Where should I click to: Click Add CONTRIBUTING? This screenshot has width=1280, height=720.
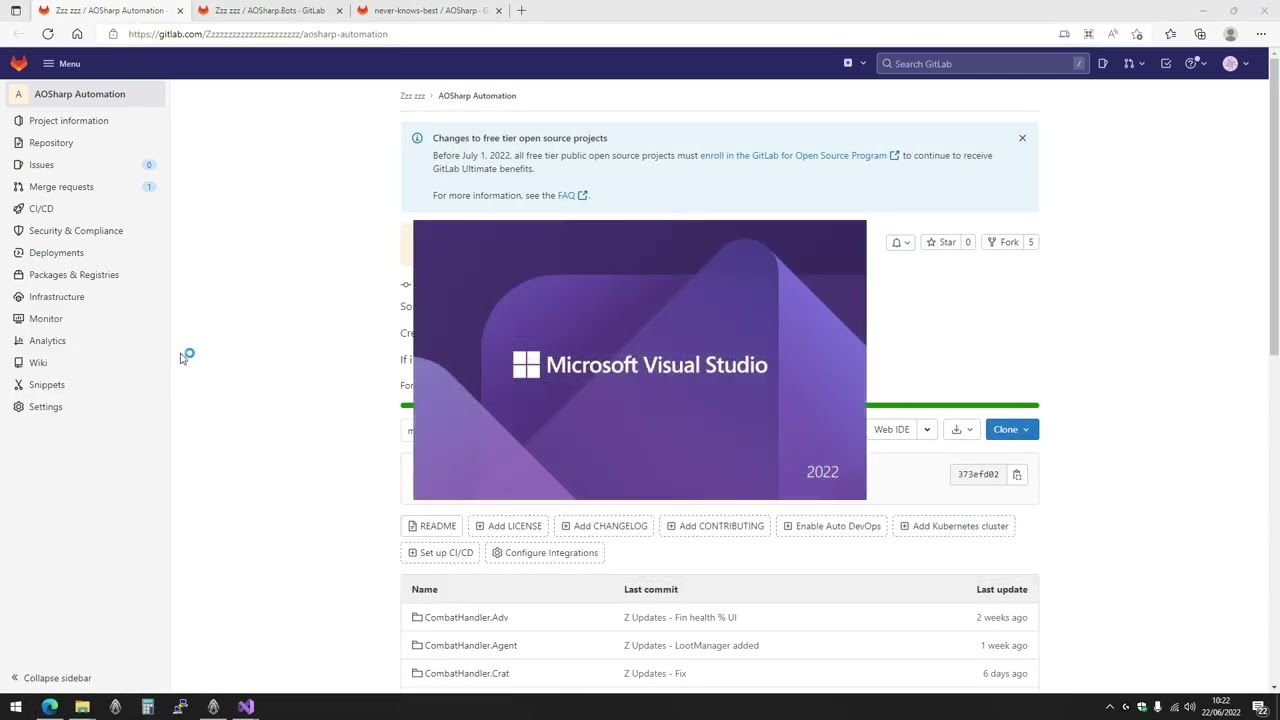(715, 526)
